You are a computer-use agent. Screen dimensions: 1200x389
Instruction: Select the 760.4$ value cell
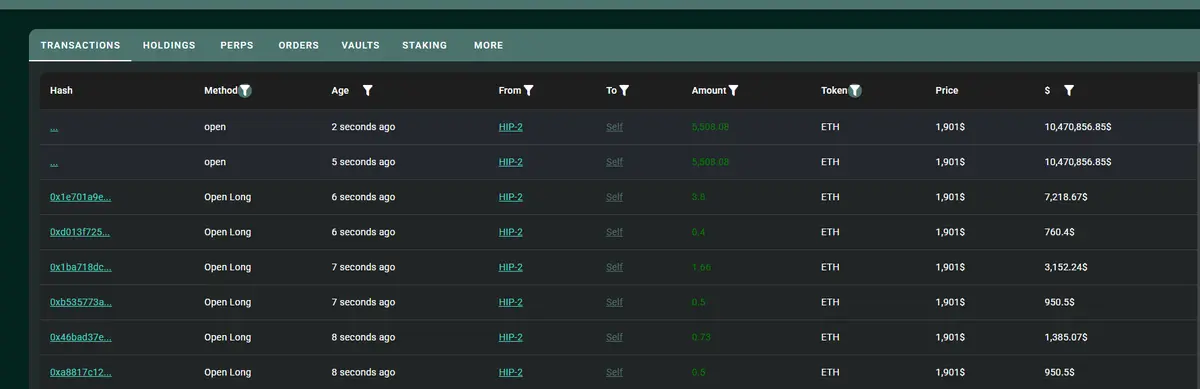pyautogui.click(x=1061, y=232)
